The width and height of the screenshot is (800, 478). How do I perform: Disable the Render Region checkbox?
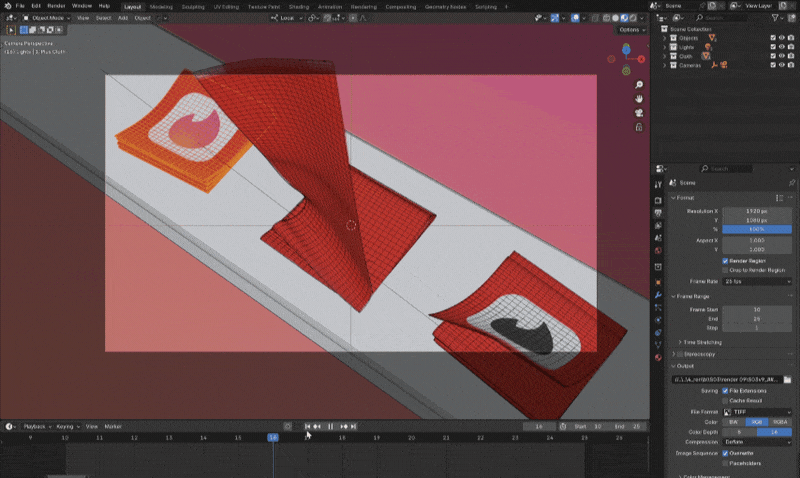pos(726,260)
